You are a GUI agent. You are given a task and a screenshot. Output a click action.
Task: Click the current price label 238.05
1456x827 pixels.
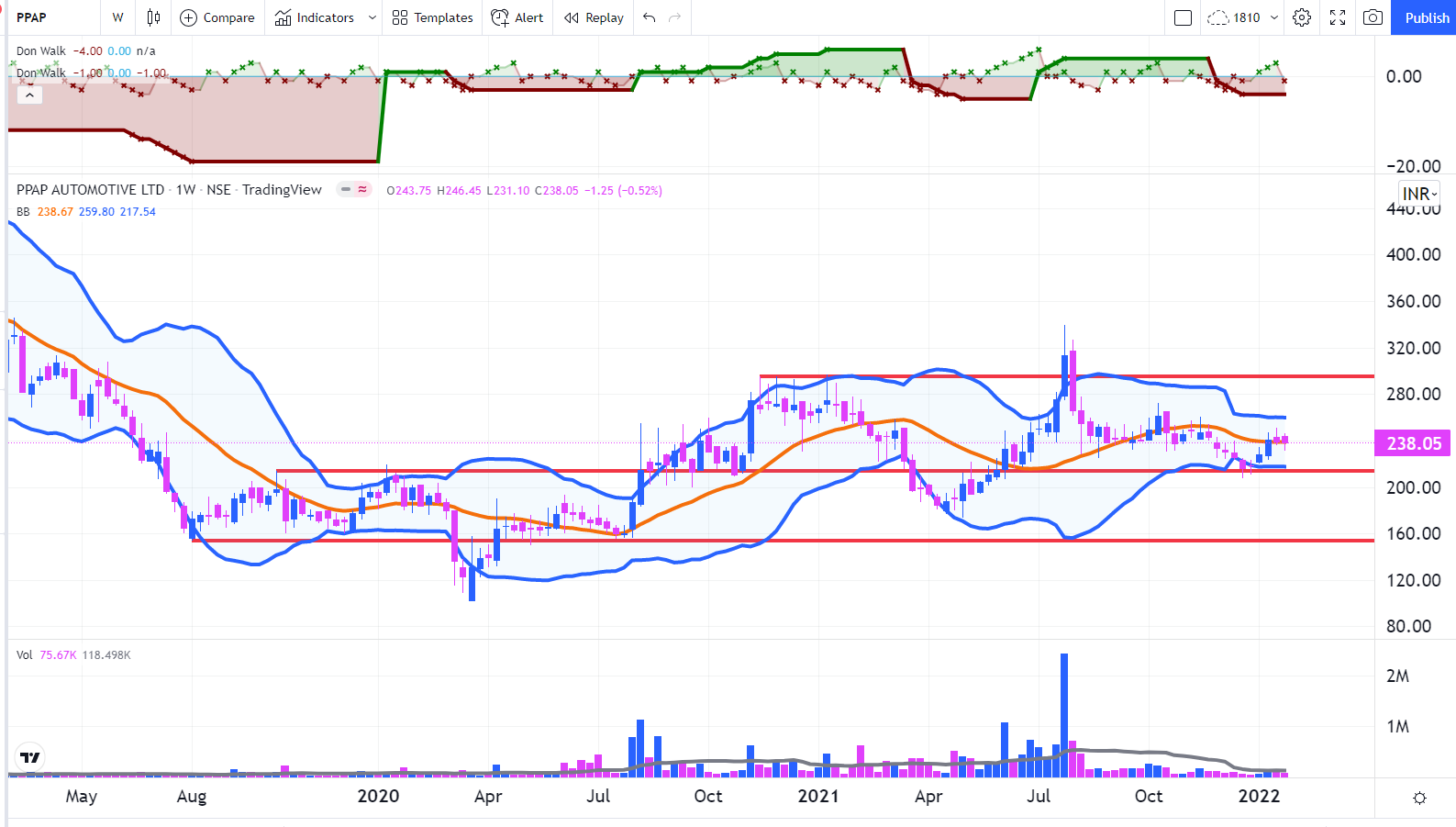[1414, 443]
